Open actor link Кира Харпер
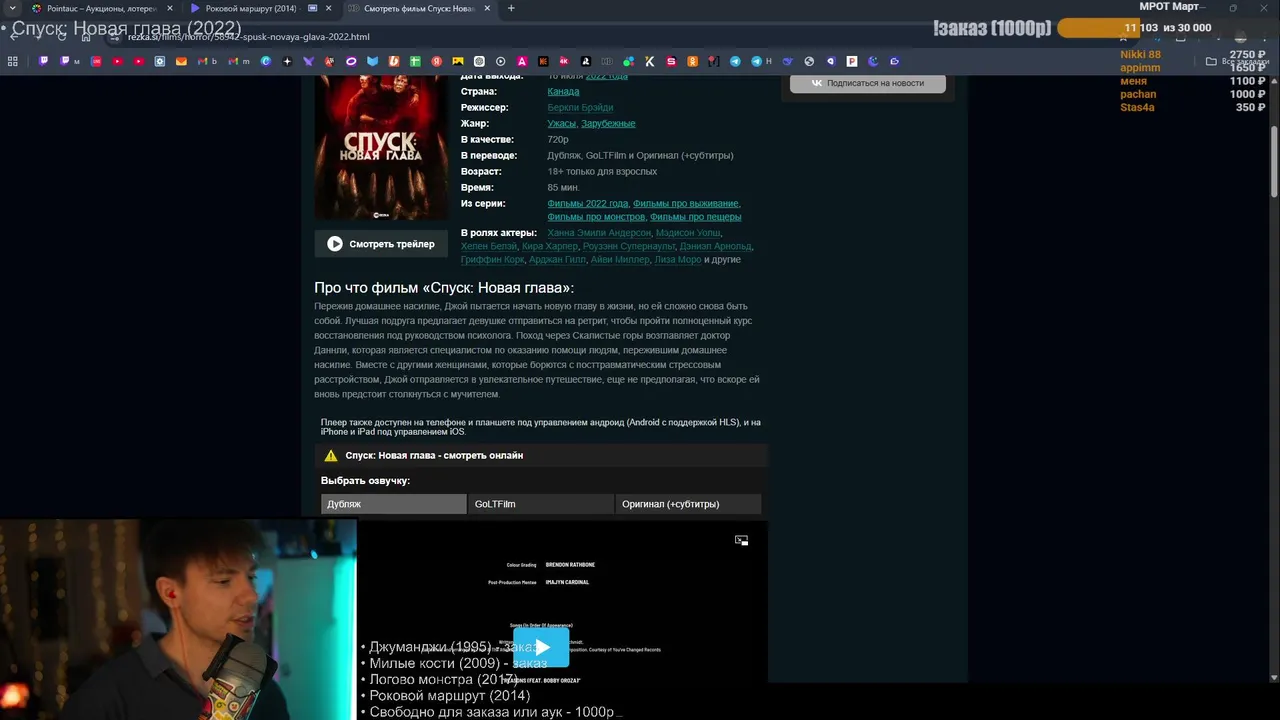 tap(550, 246)
